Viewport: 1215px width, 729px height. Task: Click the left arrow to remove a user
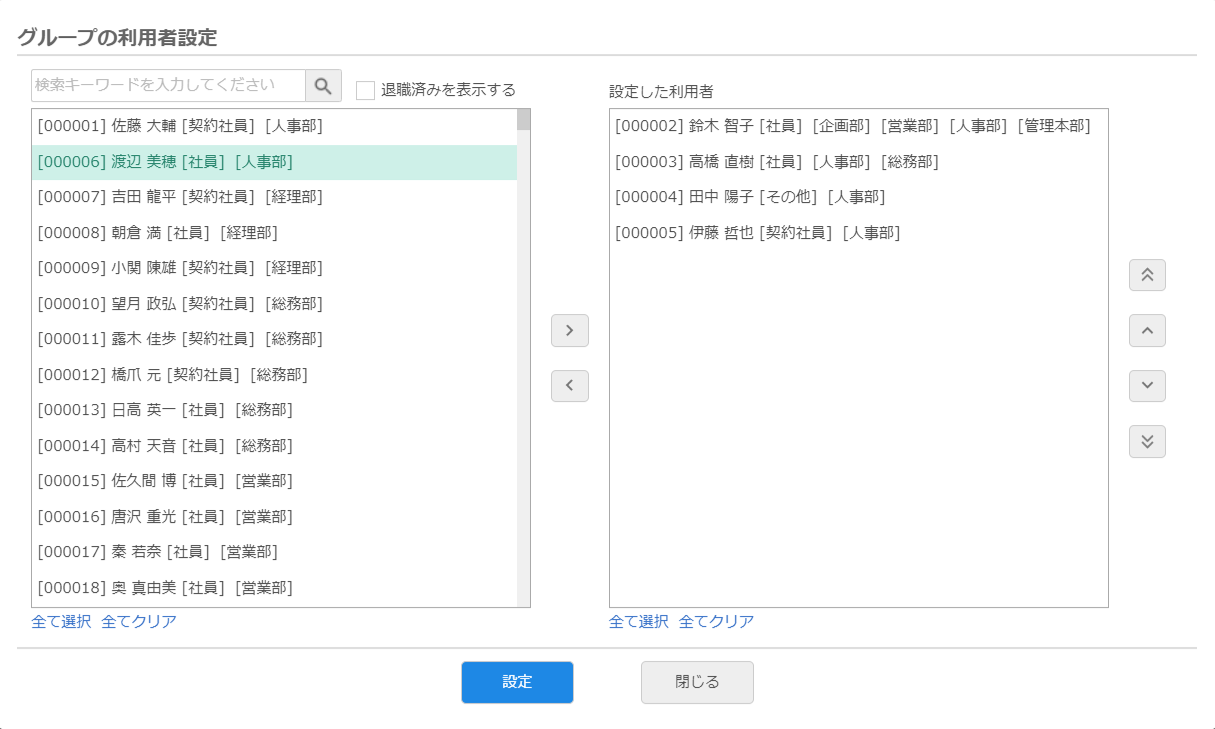tap(569, 386)
